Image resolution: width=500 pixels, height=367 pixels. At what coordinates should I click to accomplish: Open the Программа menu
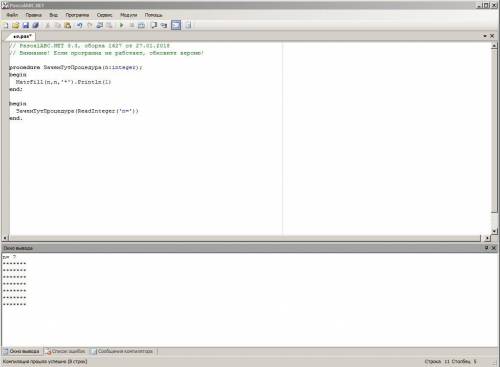pyautogui.click(x=77, y=15)
